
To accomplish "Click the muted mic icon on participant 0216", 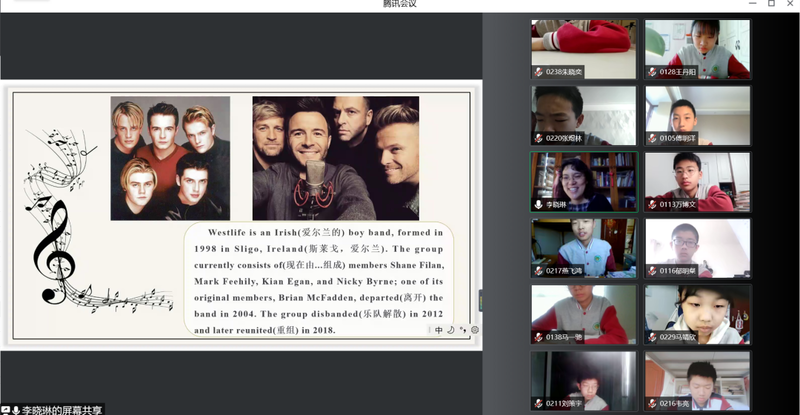I will pos(652,404).
